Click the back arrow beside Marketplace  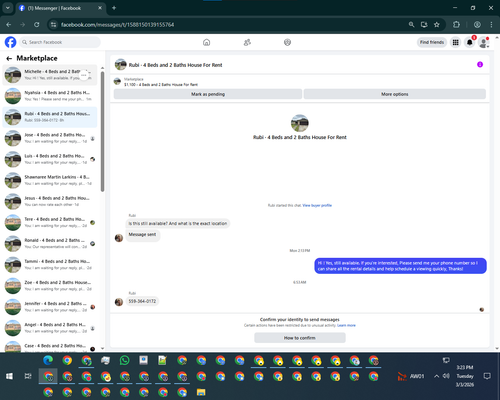click(x=9, y=58)
